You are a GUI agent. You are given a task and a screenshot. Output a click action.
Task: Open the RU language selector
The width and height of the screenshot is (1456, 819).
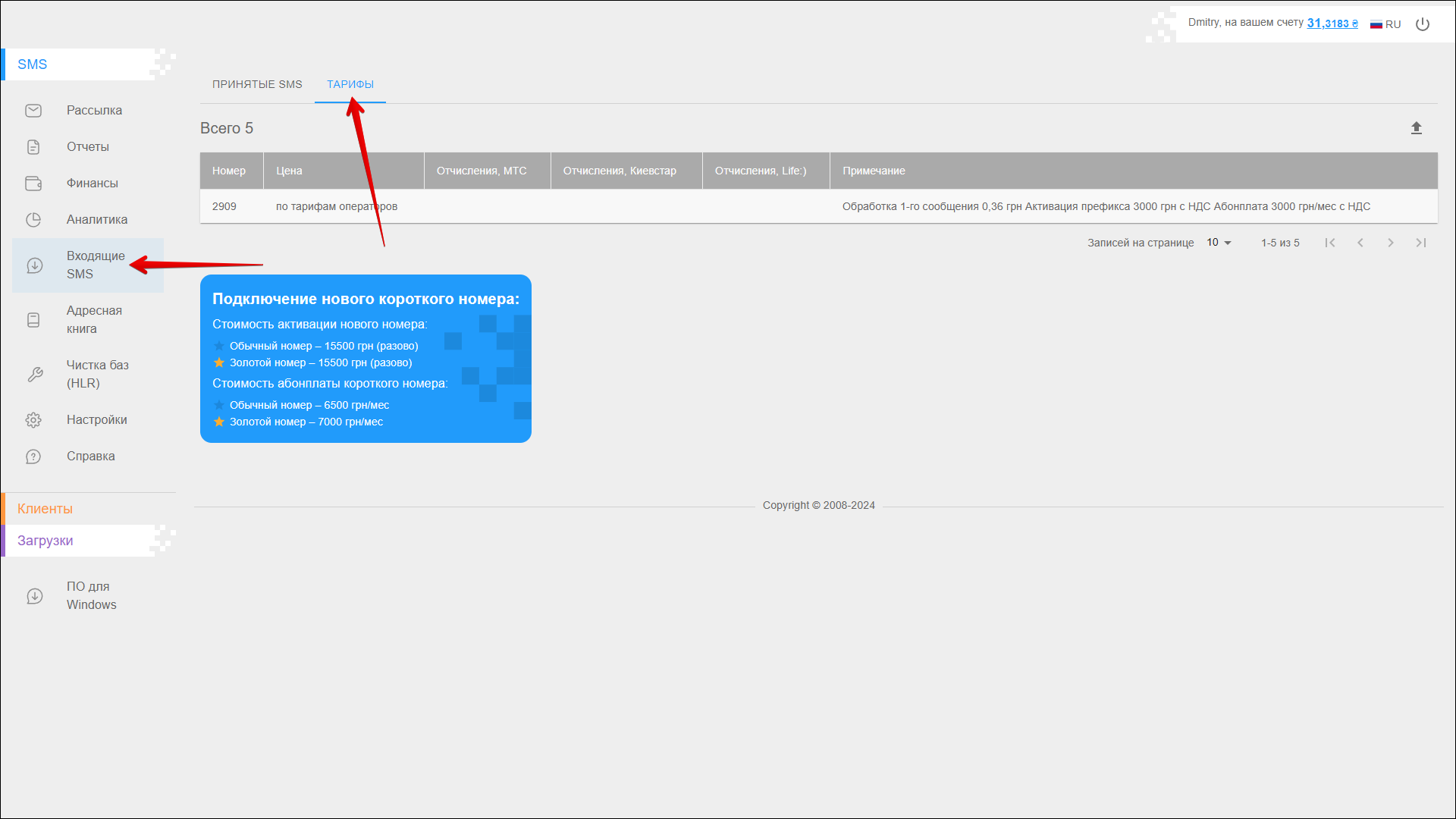1385,24
